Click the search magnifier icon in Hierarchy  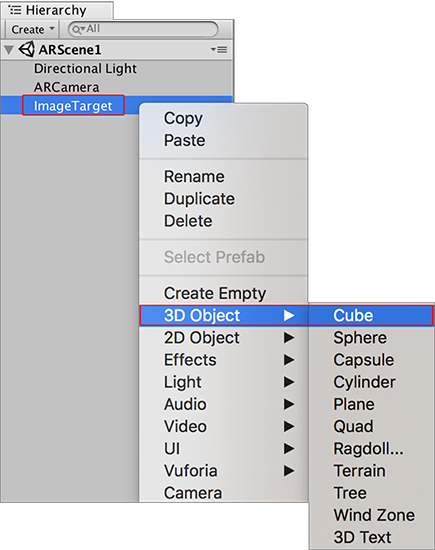76,29
